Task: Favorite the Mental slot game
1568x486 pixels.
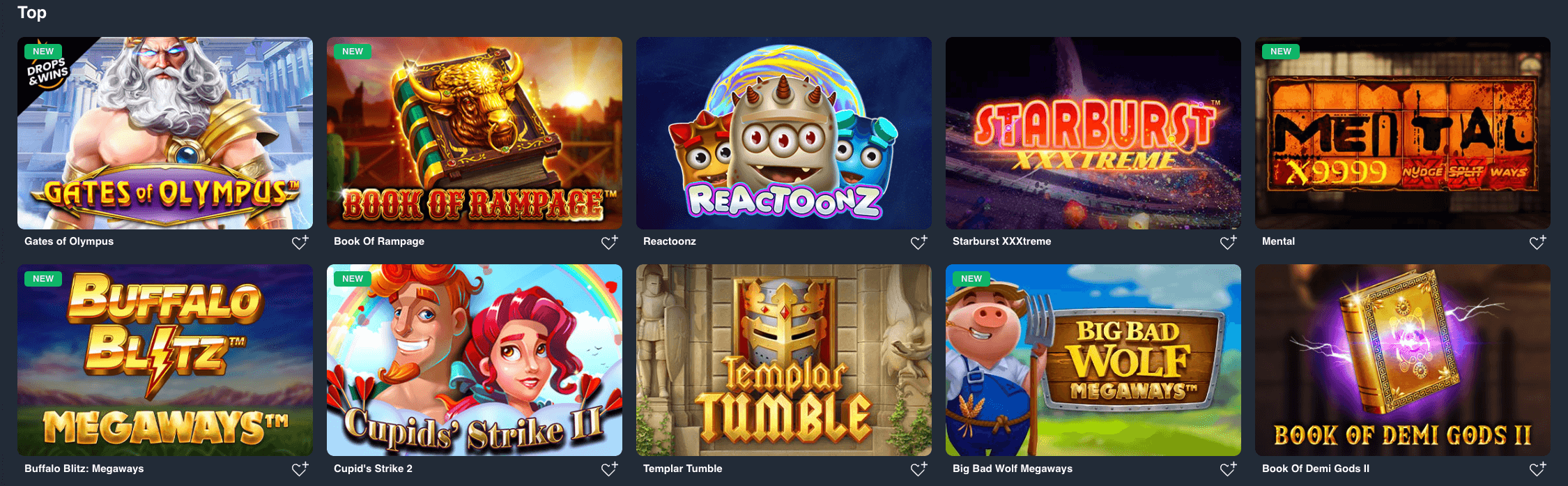Action: tap(1537, 242)
